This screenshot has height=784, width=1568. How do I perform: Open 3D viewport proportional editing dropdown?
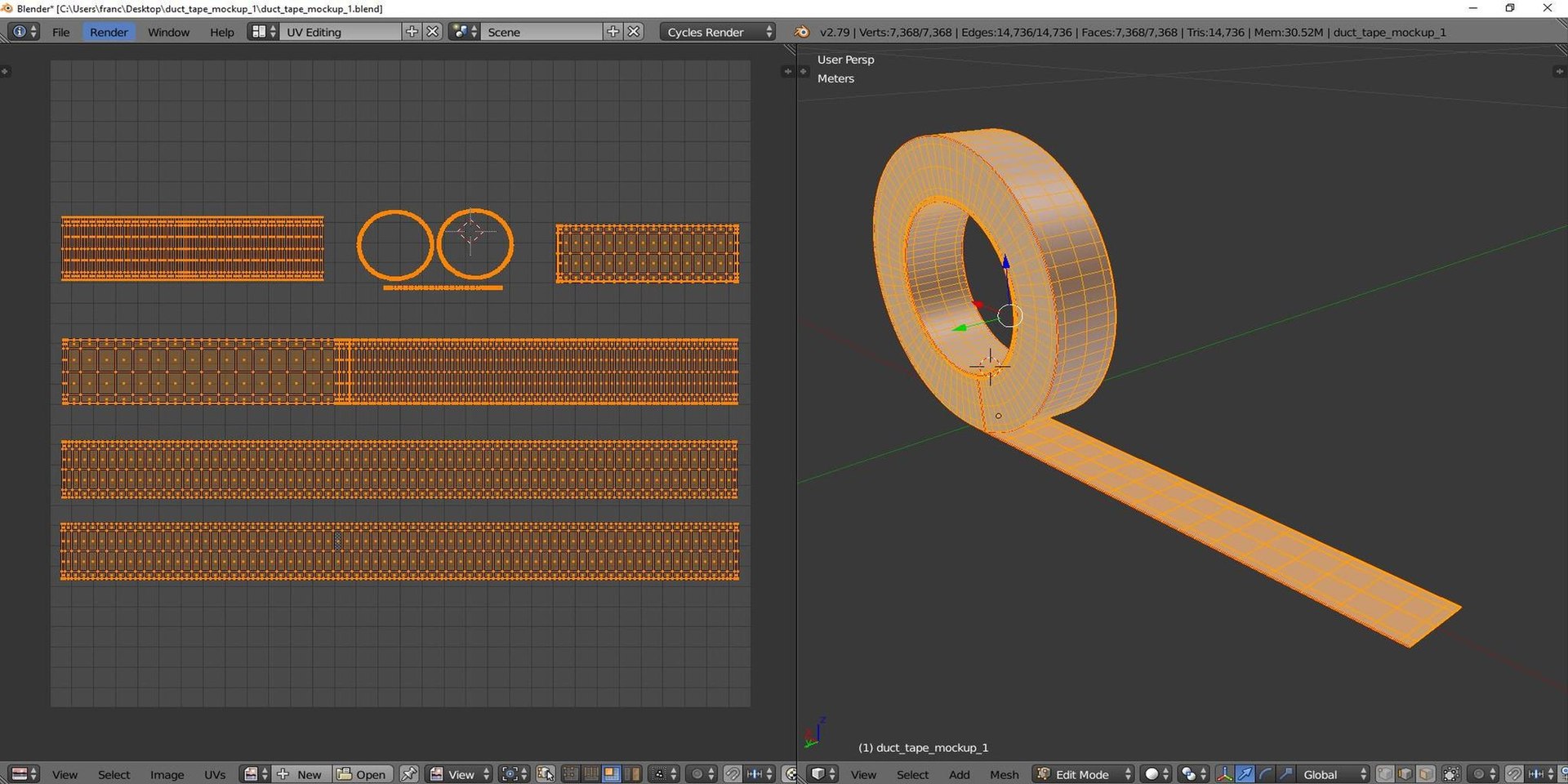click(x=1484, y=774)
